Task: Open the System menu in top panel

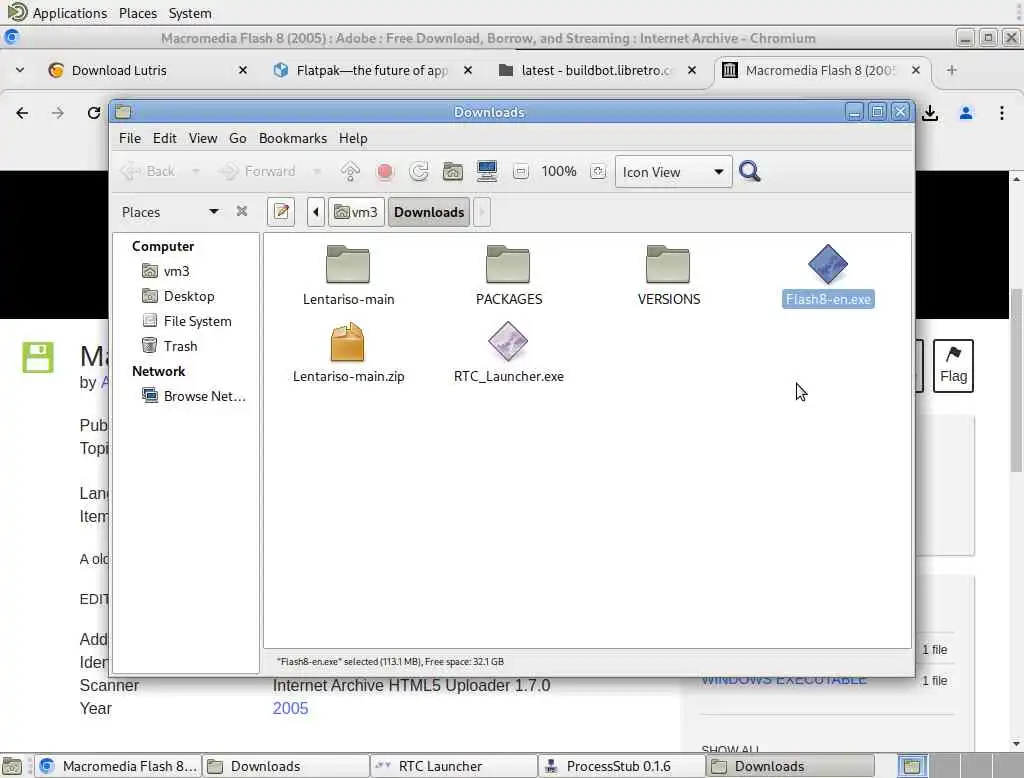Action: click(x=189, y=13)
